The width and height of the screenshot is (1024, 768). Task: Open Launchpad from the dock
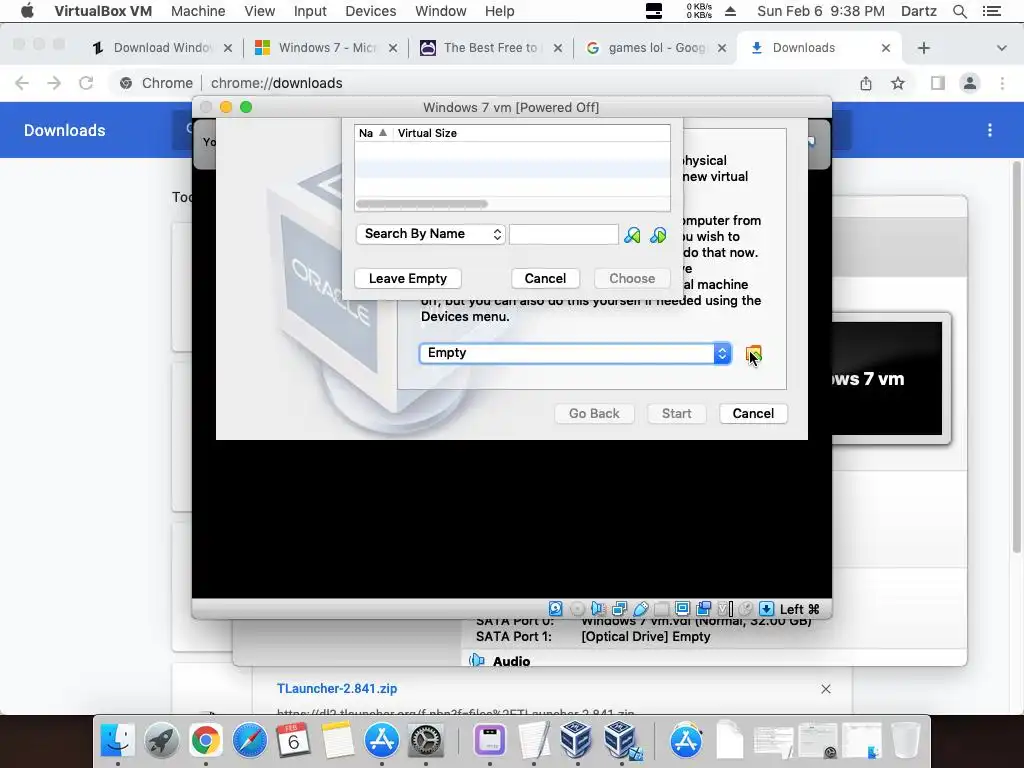tap(161, 741)
